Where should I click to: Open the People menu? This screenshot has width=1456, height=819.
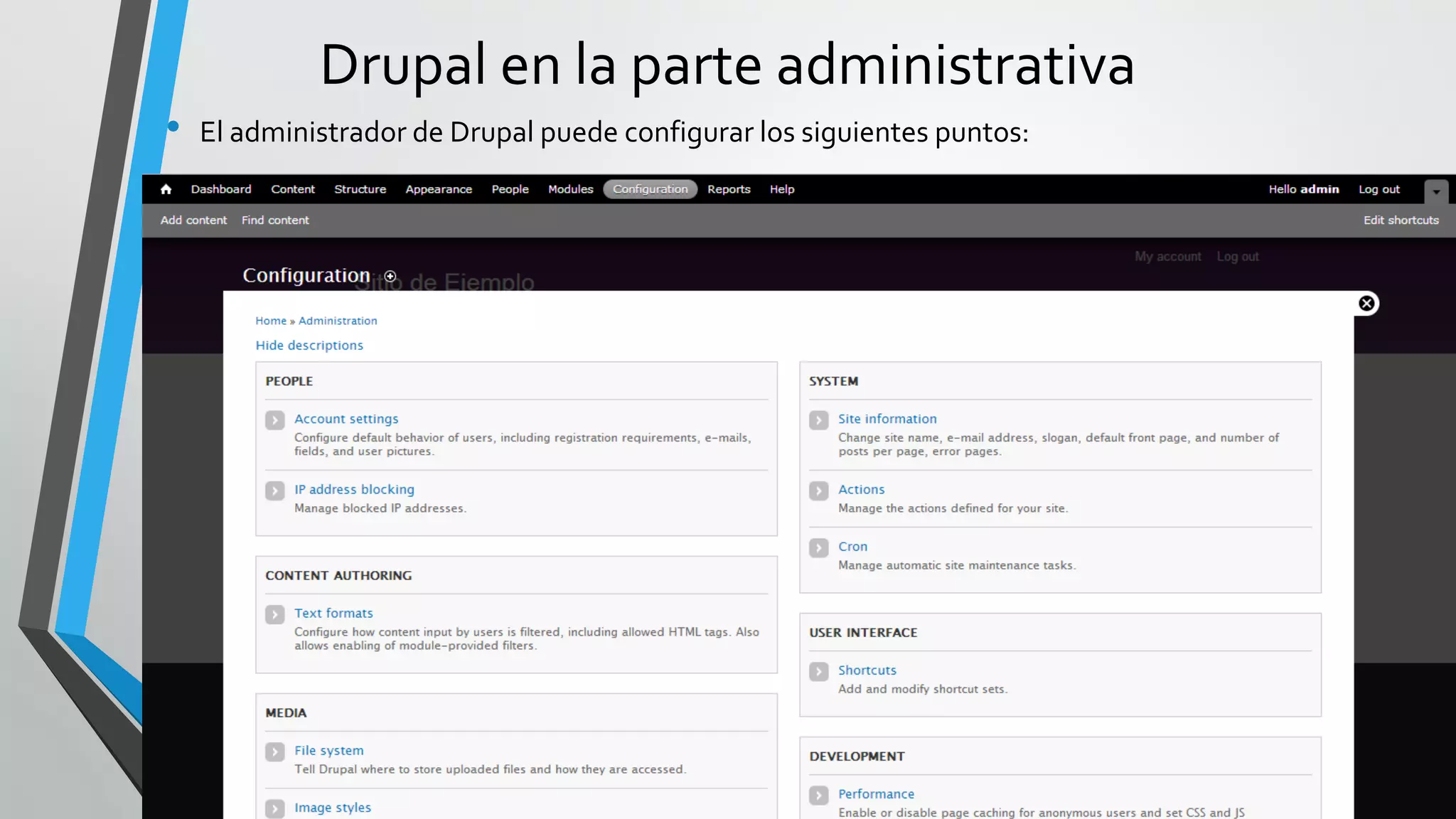pyautogui.click(x=510, y=189)
